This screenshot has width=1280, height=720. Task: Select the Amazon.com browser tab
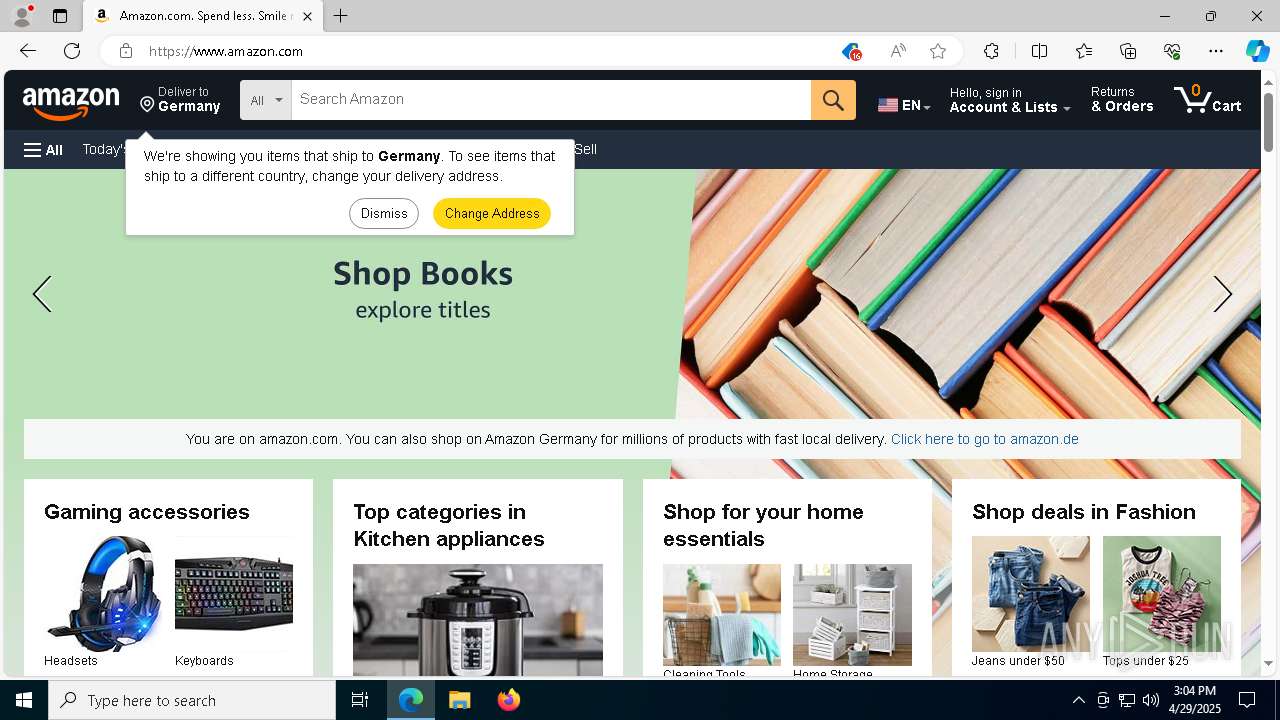pos(202,16)
